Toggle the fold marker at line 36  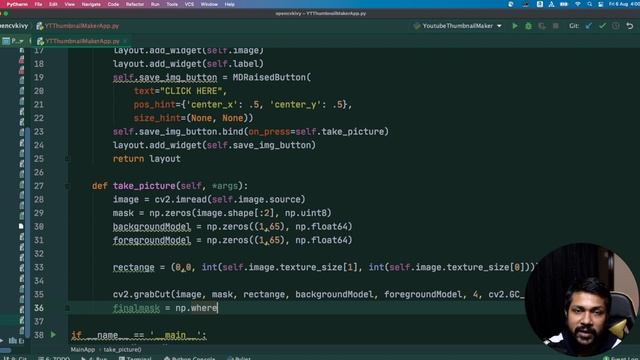(67, 308)
